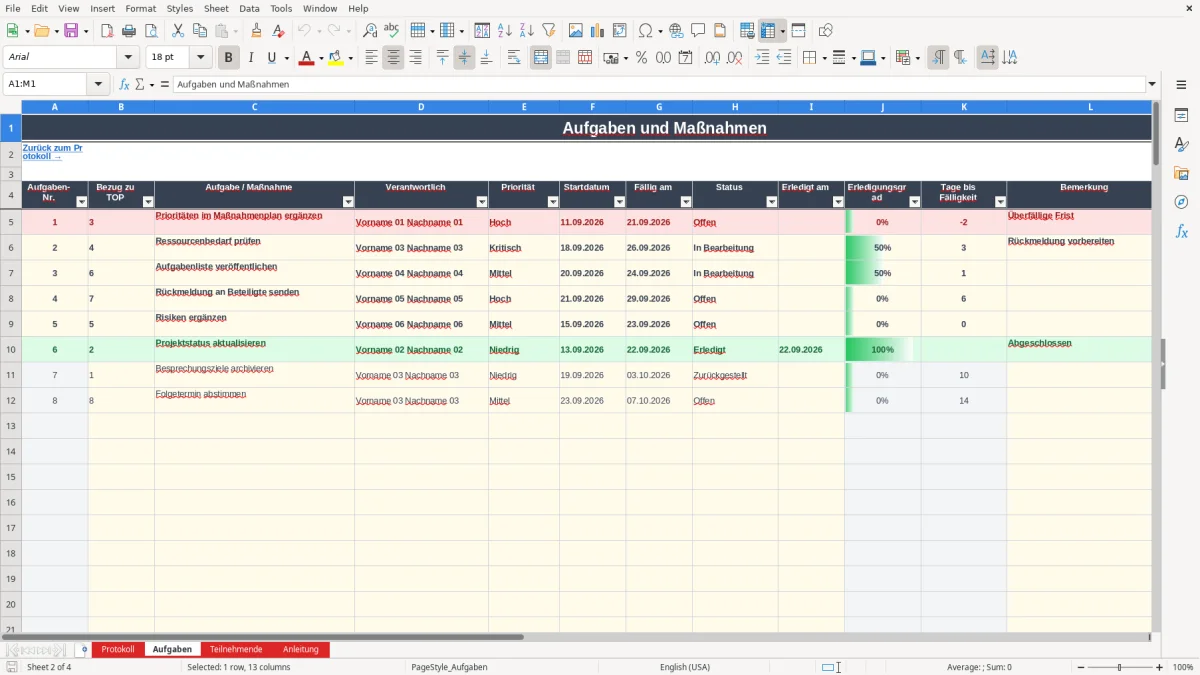Expand the Name Box dropdown
This screenshot has width=1200, height=675.
[98, 85]
